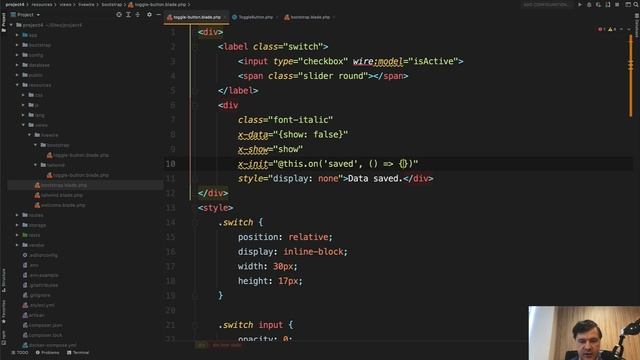The image size is (640, 360).
Task: Open the Project view dropdown
Action: point(25,15)
